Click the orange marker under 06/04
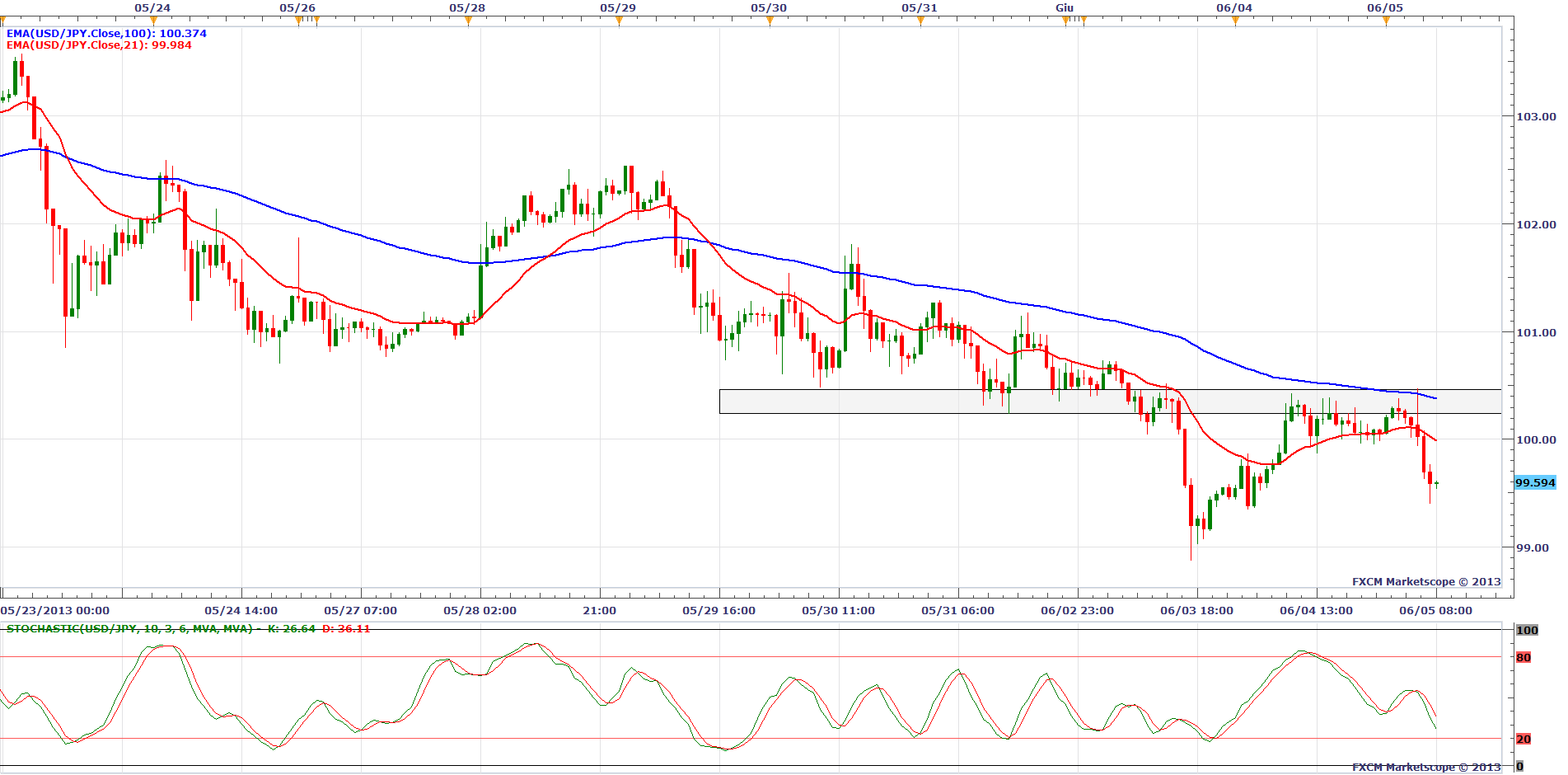Viewport: 1568px width, 775px height. click(1235, 21)
